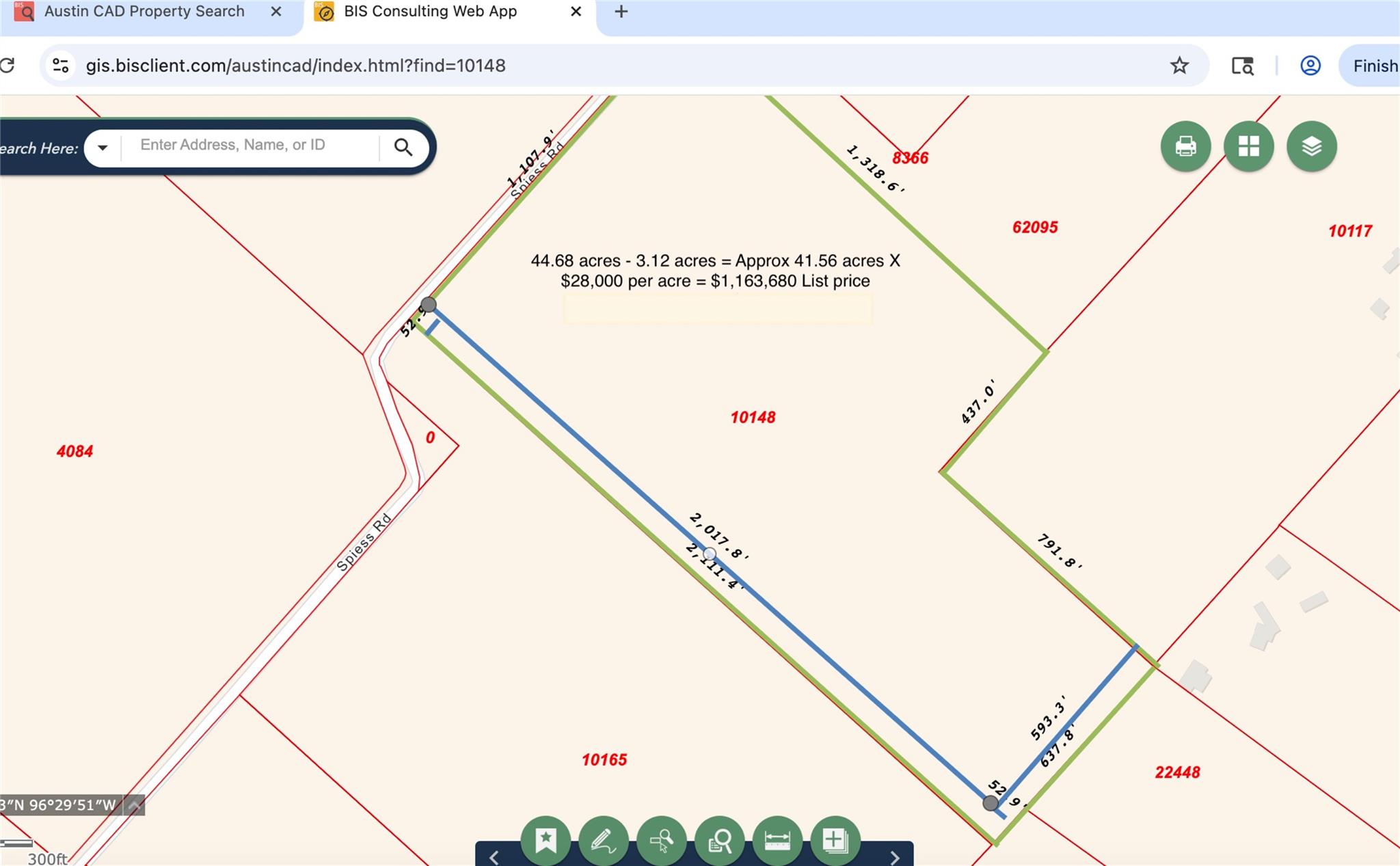1400x866 pixels.
Task: Expand the coordinates display arrow
Action: pos(135,805)
